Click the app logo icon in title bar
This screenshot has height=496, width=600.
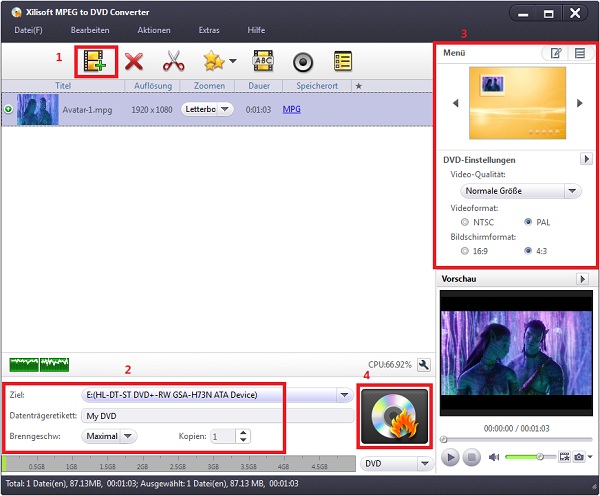[16, 12]
